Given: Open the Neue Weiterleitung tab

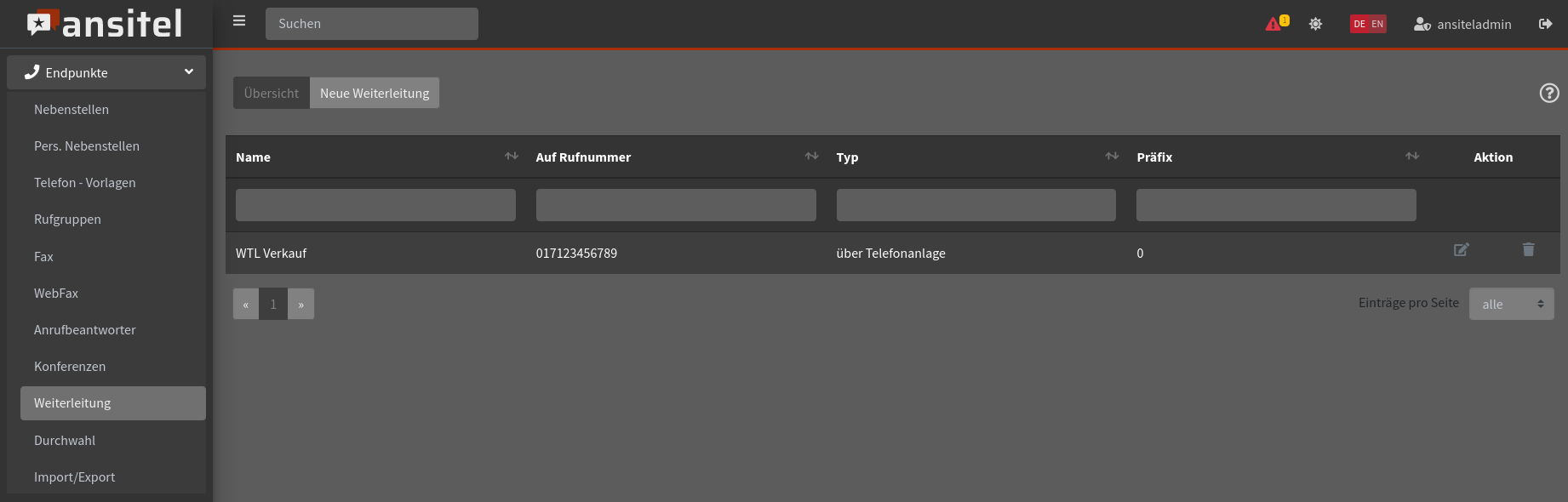Looking at the screenshot, I should pos(375,93).
